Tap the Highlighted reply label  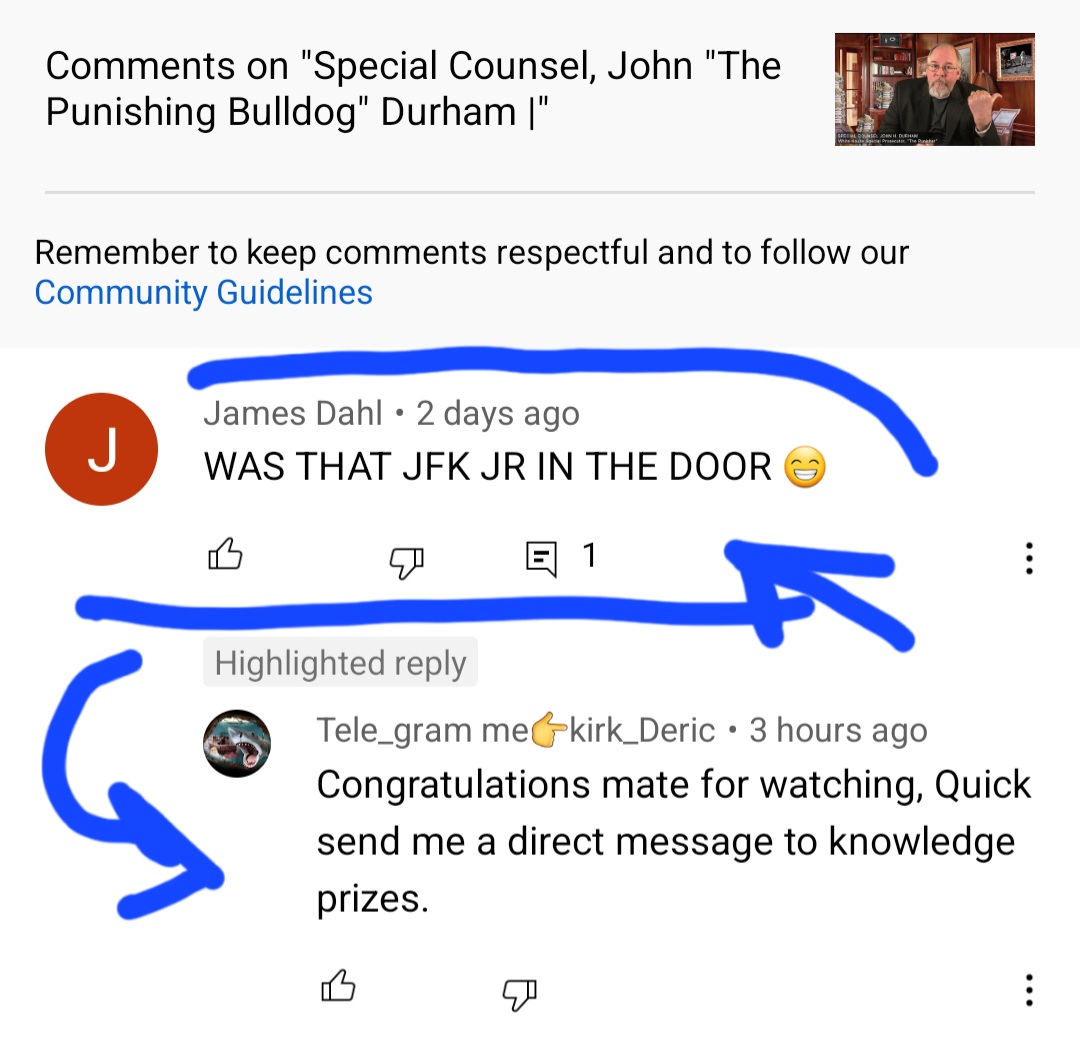coord(340,662)
